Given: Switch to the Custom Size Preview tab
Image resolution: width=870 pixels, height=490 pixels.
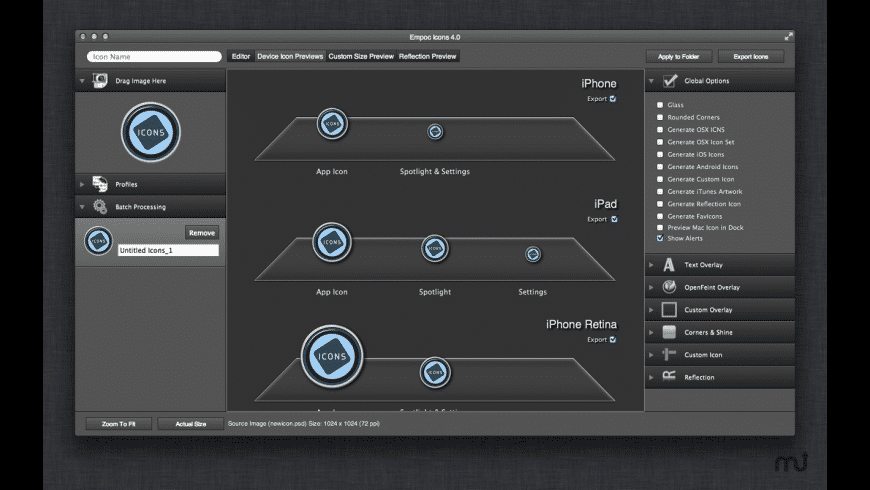Looking at the screenshot, I should 361,57.
